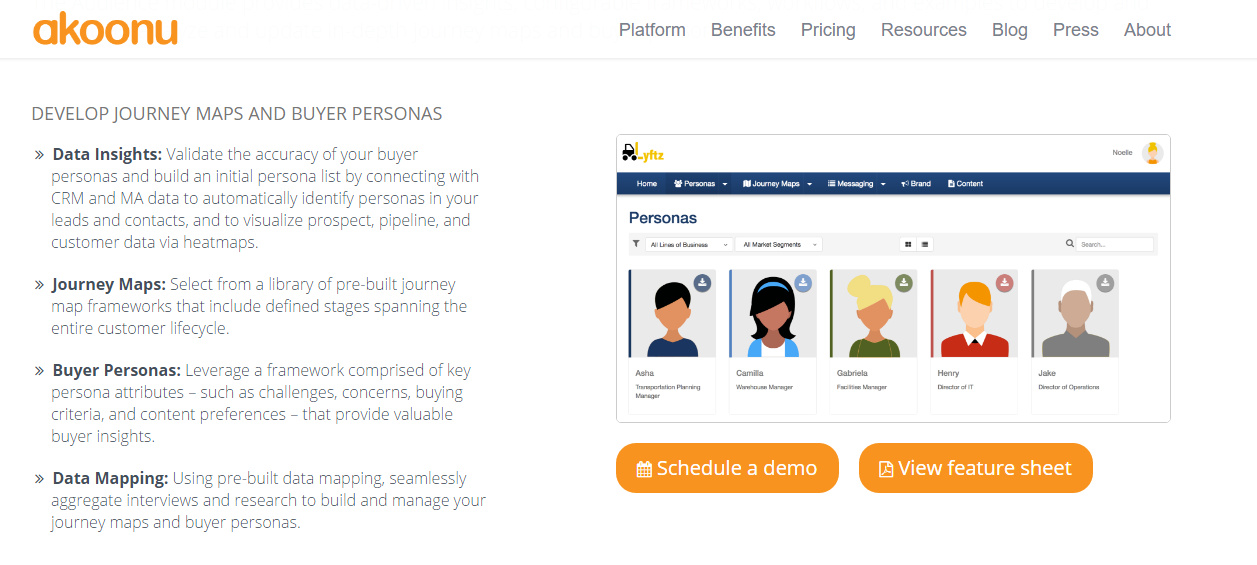The image size is (1257, 565).
Task: Select Henry's persona thumbnail
Action: (x=974, y=314)
